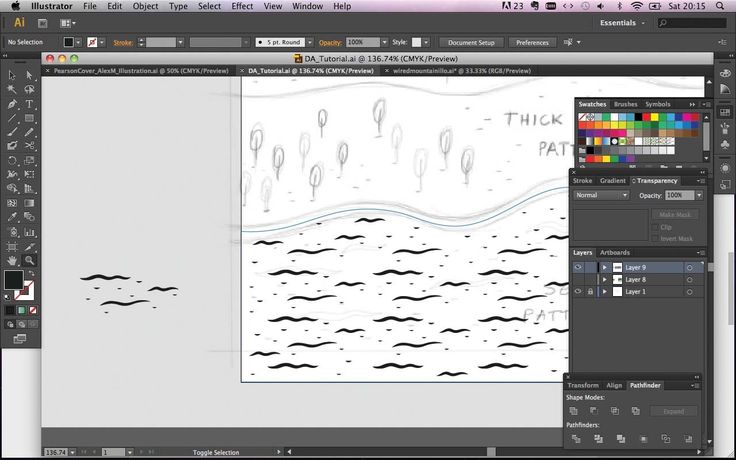The height and width of the screenshot is (460, 736).
Task: Select the Zoom magnifier tool
Action: [29, 260]
